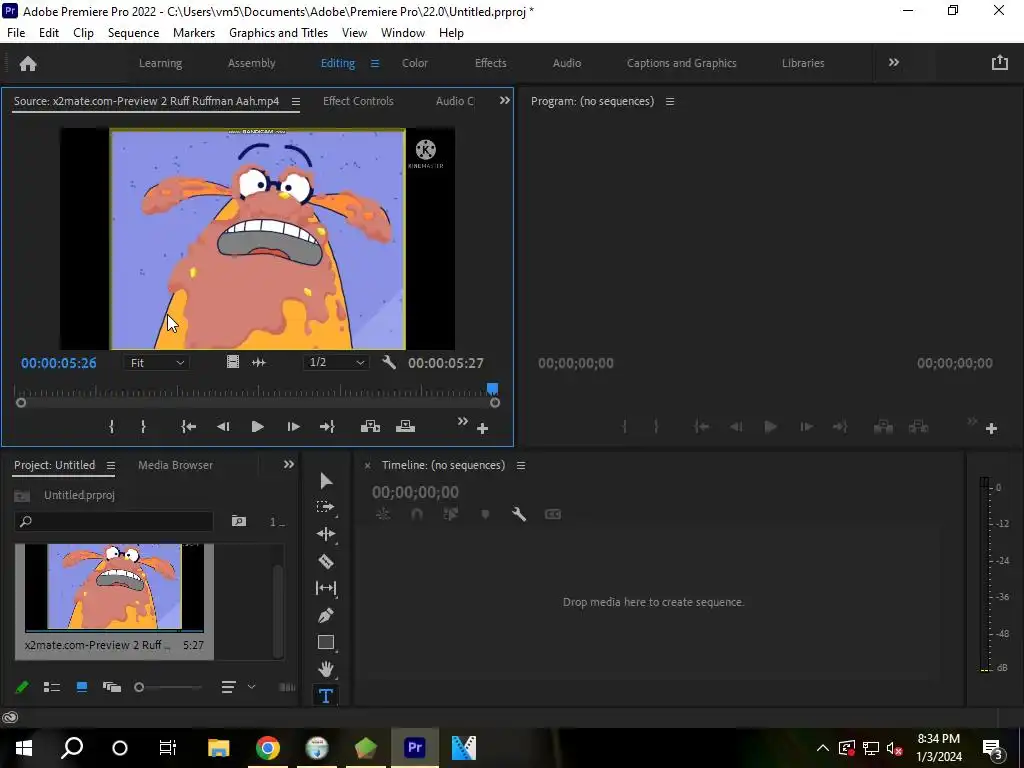Switch to Effect Controls tab
Image resolution: width=1024 pixels, height=768 pixels.
point(358,101)
